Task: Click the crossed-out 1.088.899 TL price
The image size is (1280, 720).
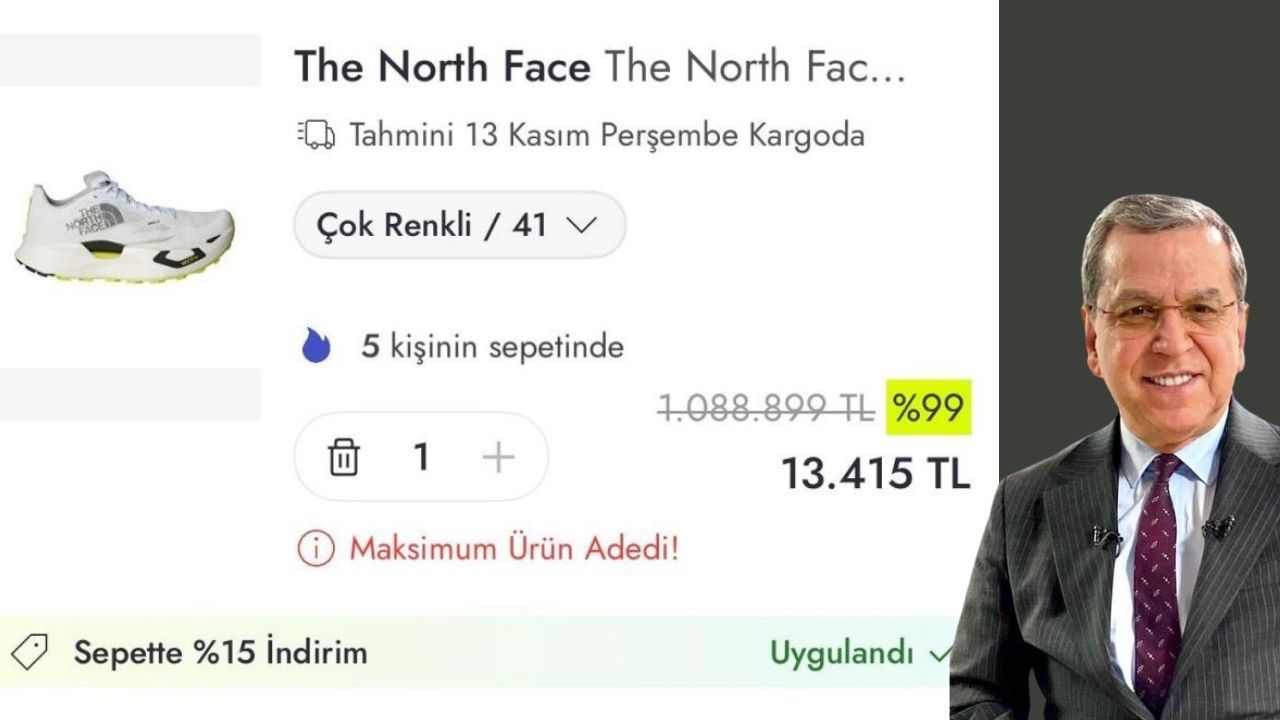Action: pyautogui.click(x=766, y=408)
